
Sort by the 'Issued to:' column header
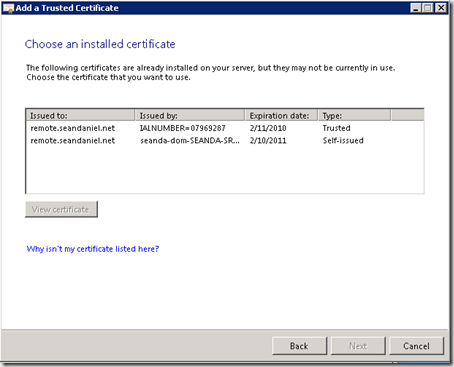pyautogui.click(x=80, y=115)
